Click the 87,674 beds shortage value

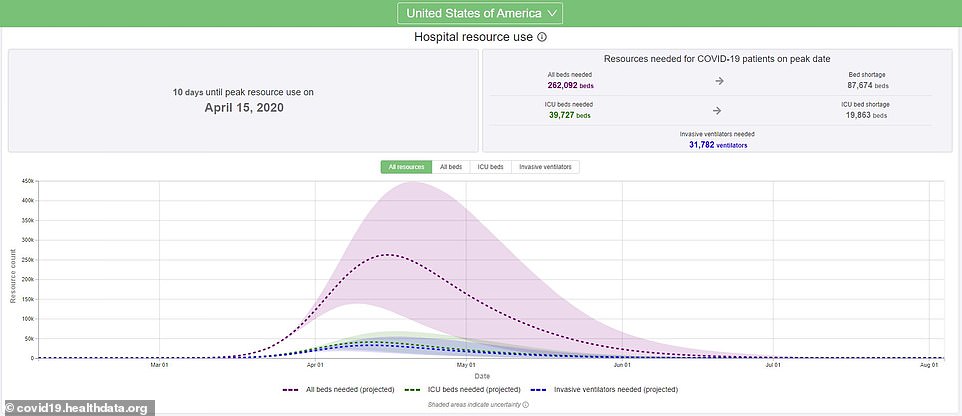[x=866, y=85]
